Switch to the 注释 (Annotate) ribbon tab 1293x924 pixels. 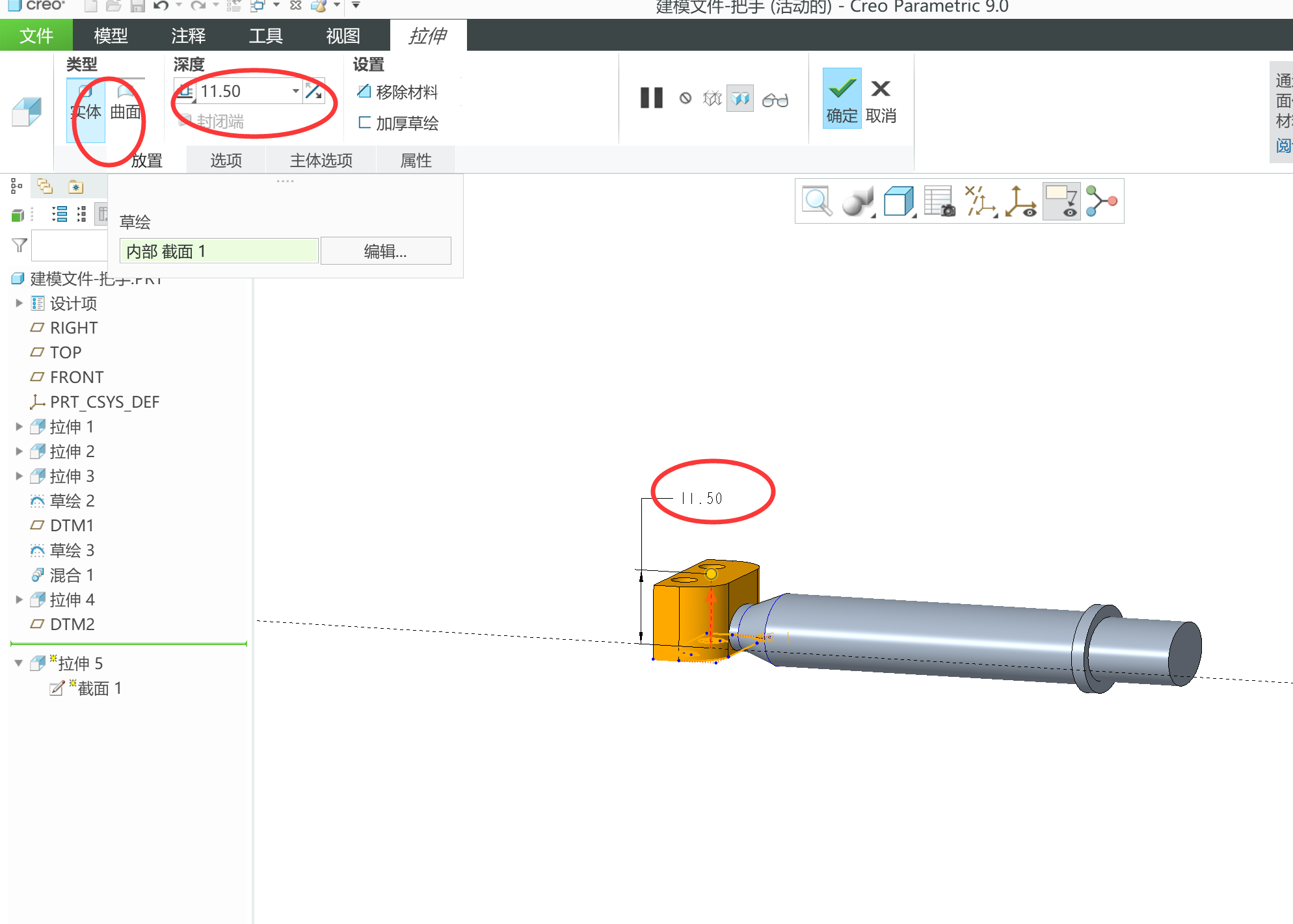(189, 35)
